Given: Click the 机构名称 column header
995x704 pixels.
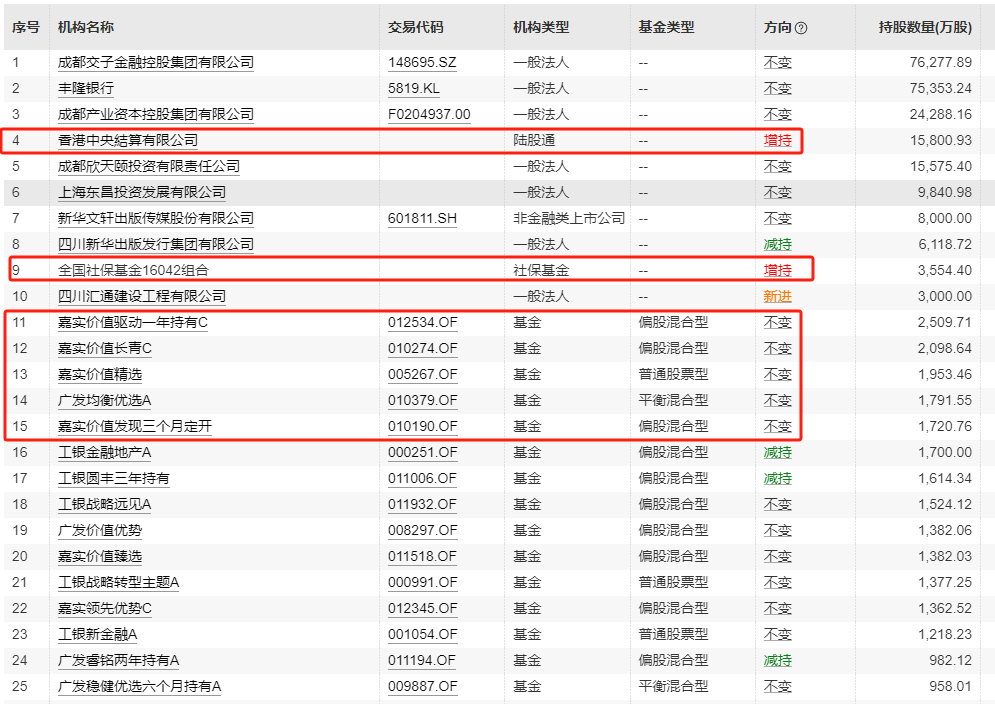Looking at the screenshot, I should [86, 27].
